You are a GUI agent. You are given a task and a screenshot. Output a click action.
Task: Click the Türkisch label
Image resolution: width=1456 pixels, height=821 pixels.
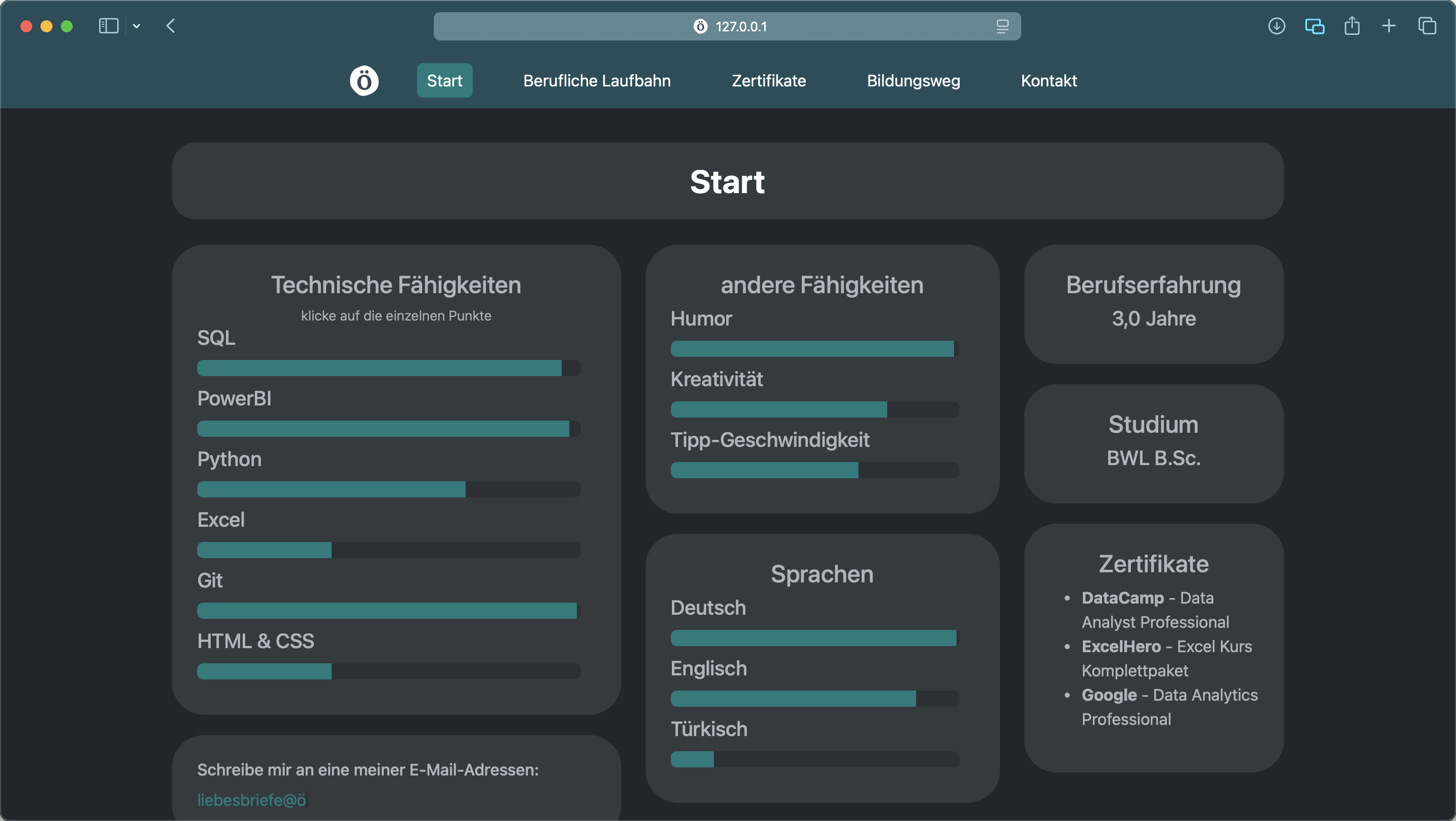click(x=709, y=729)
